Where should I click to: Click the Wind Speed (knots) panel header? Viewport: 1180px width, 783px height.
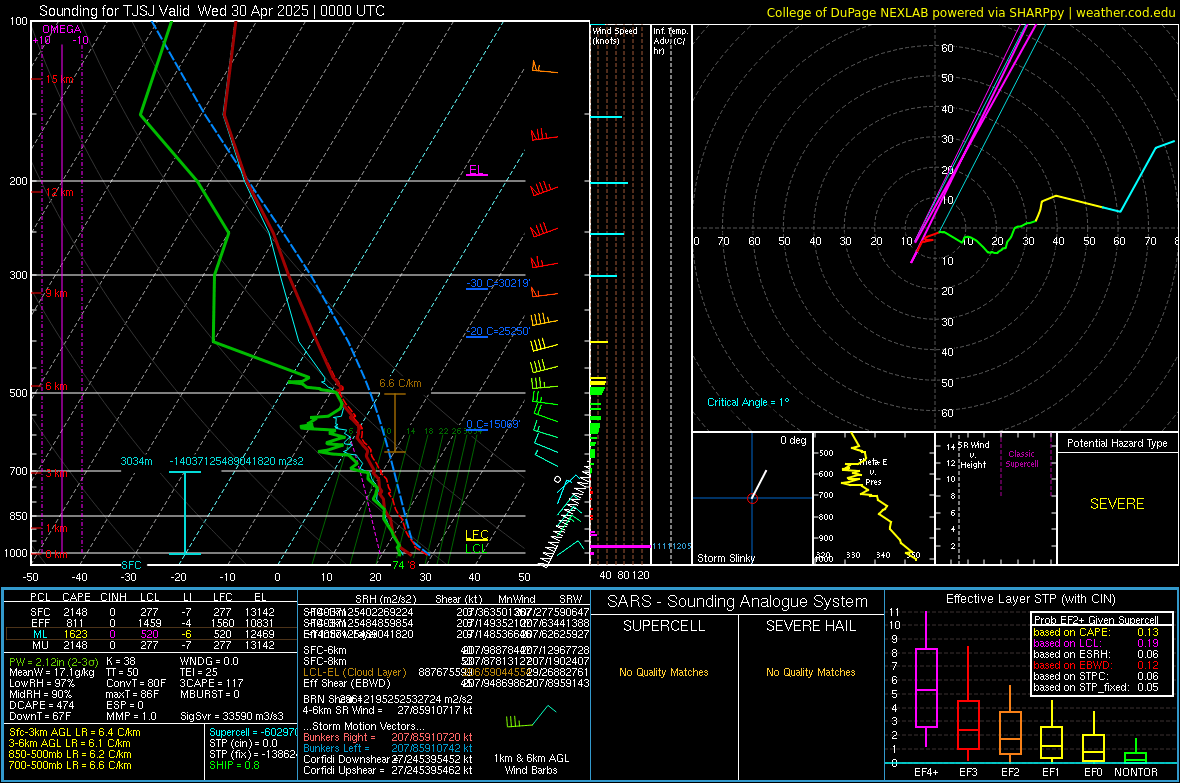(615, 35)
